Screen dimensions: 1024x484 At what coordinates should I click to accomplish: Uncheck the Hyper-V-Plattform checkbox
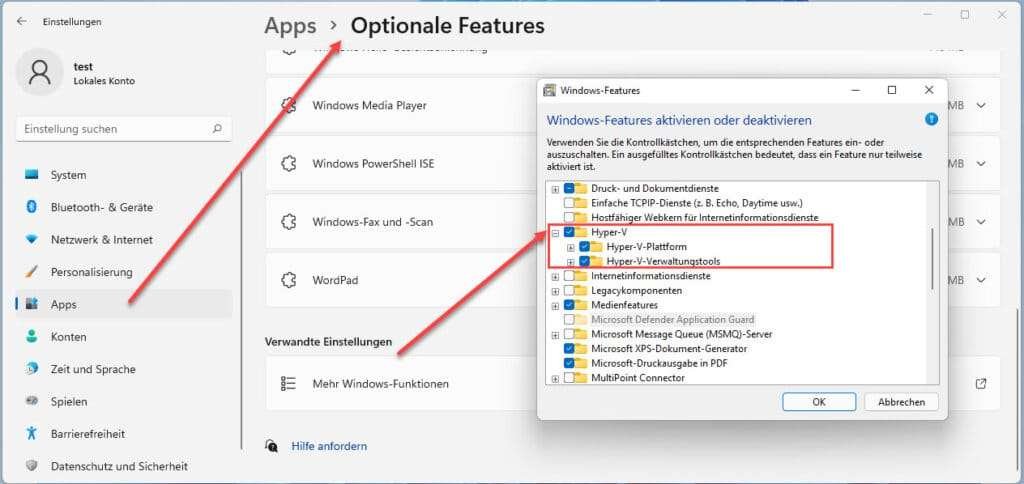click(x=584, y=247)
